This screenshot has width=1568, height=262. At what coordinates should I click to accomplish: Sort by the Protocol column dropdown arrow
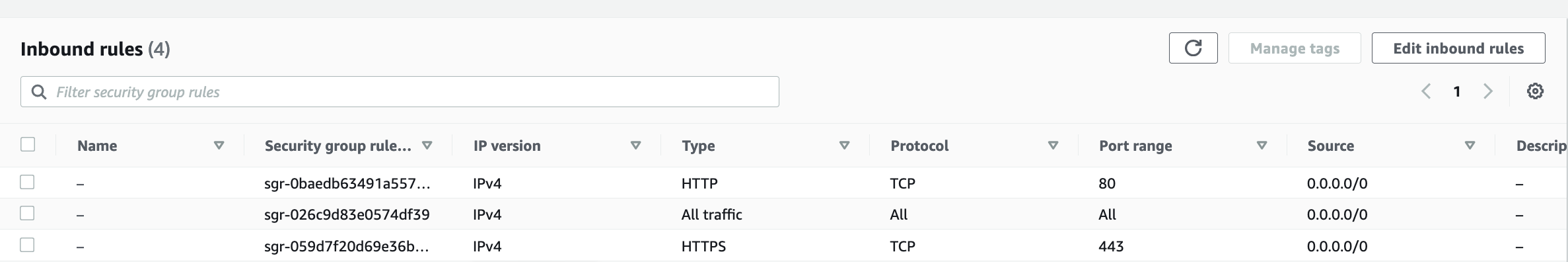click(1053, 146)
